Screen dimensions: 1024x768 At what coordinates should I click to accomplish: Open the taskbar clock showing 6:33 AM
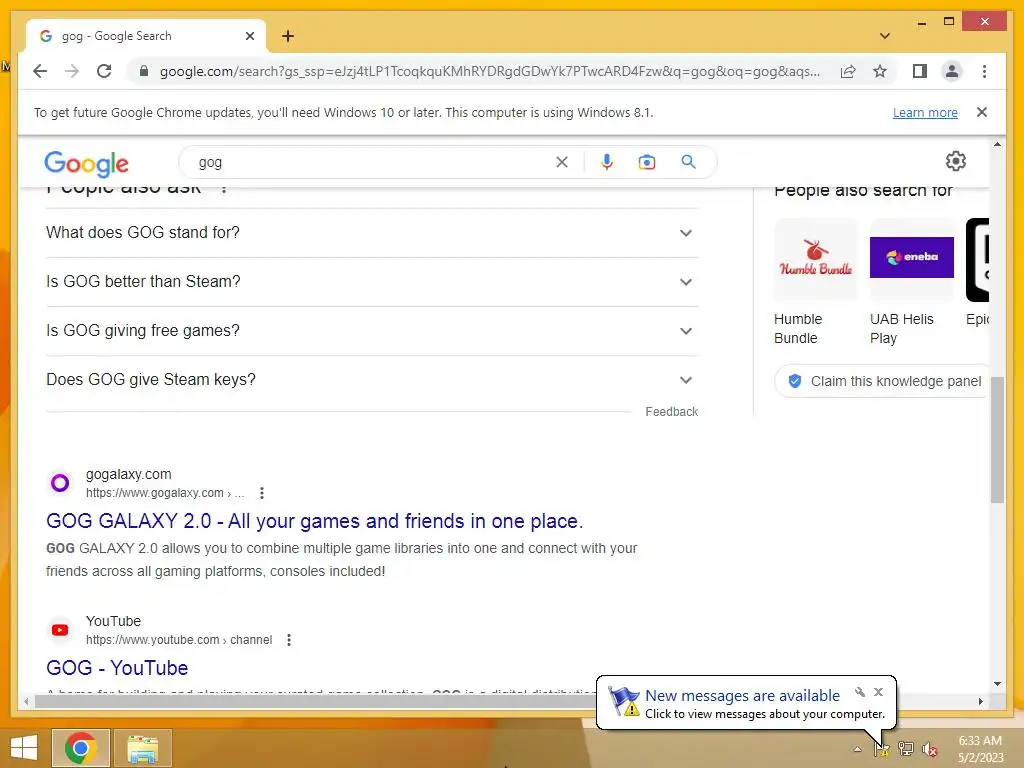[980, 749]
